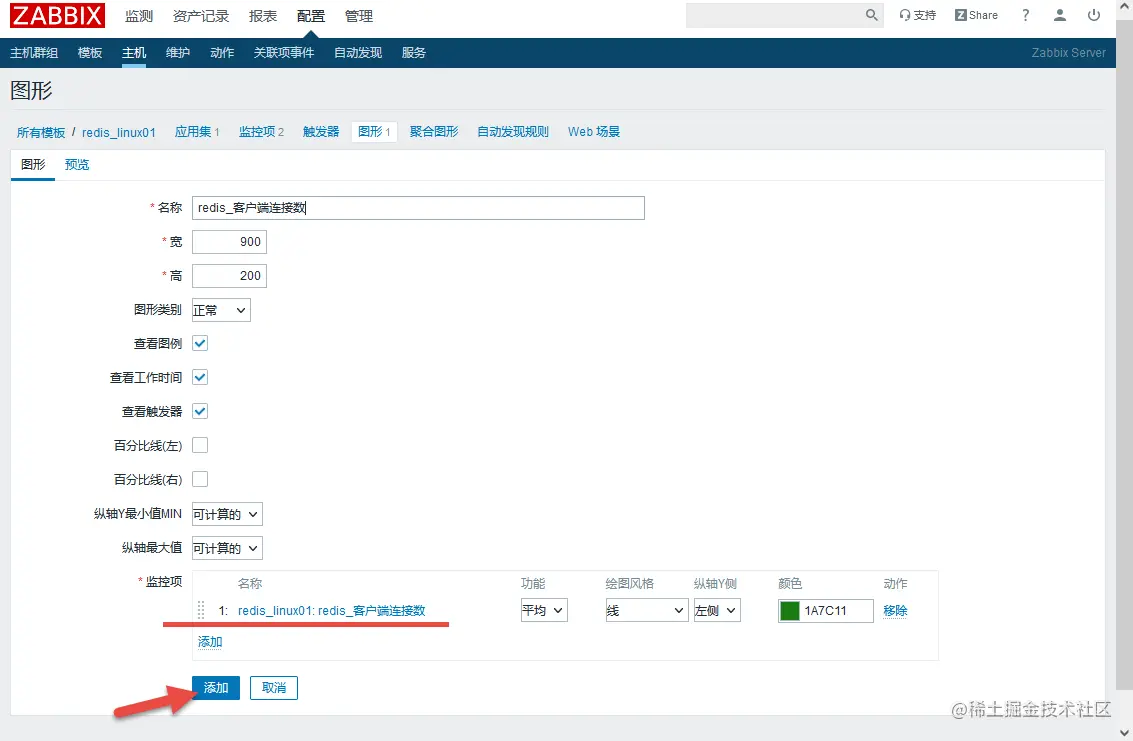The height and width of the screenshot is (741, 1133).
Task: Open the 监测 top menu
Action: click(139, 16)
